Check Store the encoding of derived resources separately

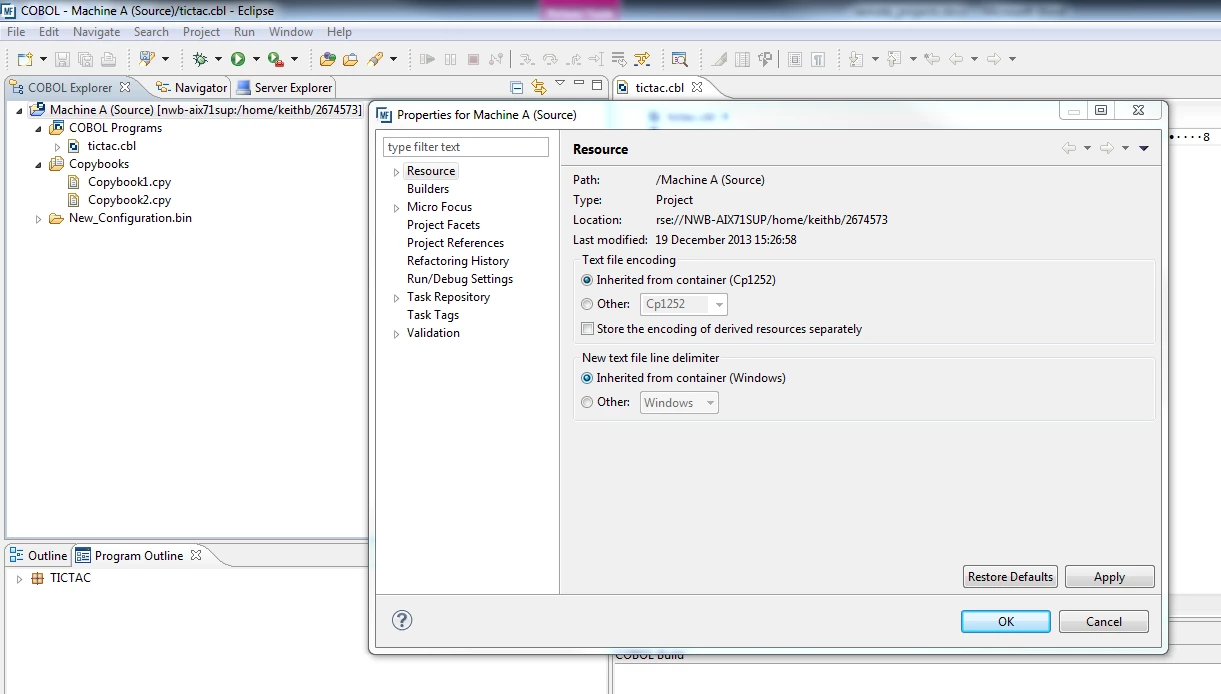click(587, 329)
